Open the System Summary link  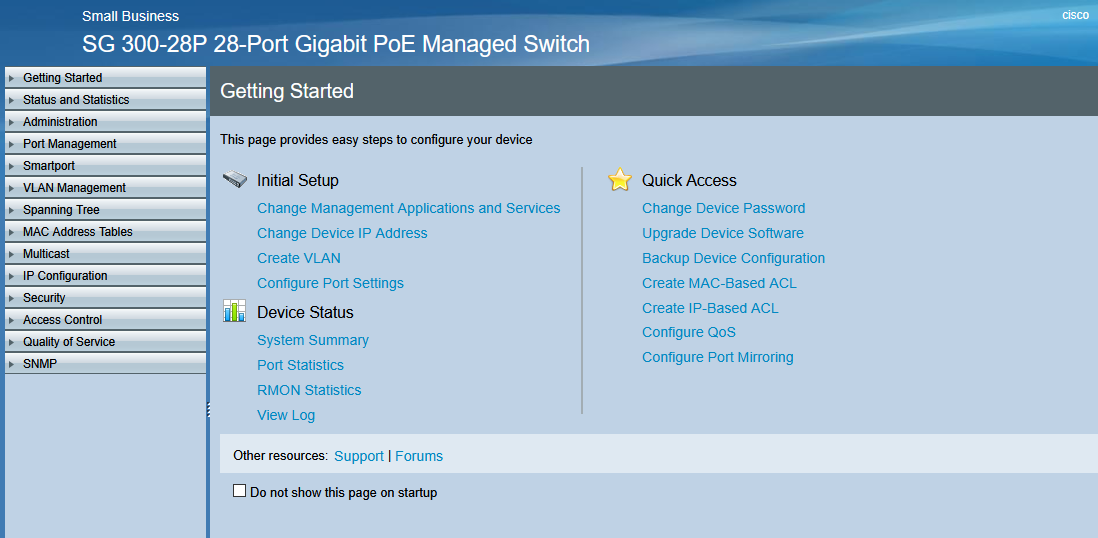[312, 340]
